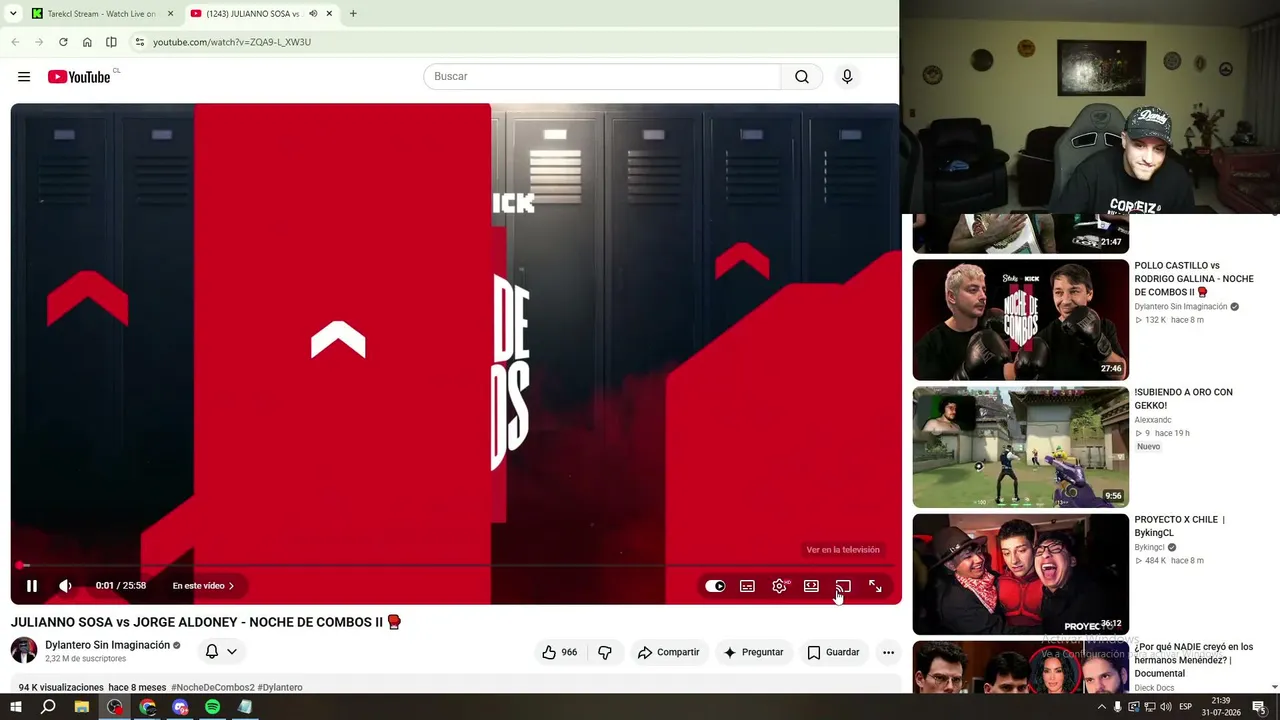This screenshot has height=720, width=1280.
Task: Open the POLLO CASTILLO vs RODRIGO GALLINA thumbnail
Action: pyautogui.click(x=1021, y=320)
